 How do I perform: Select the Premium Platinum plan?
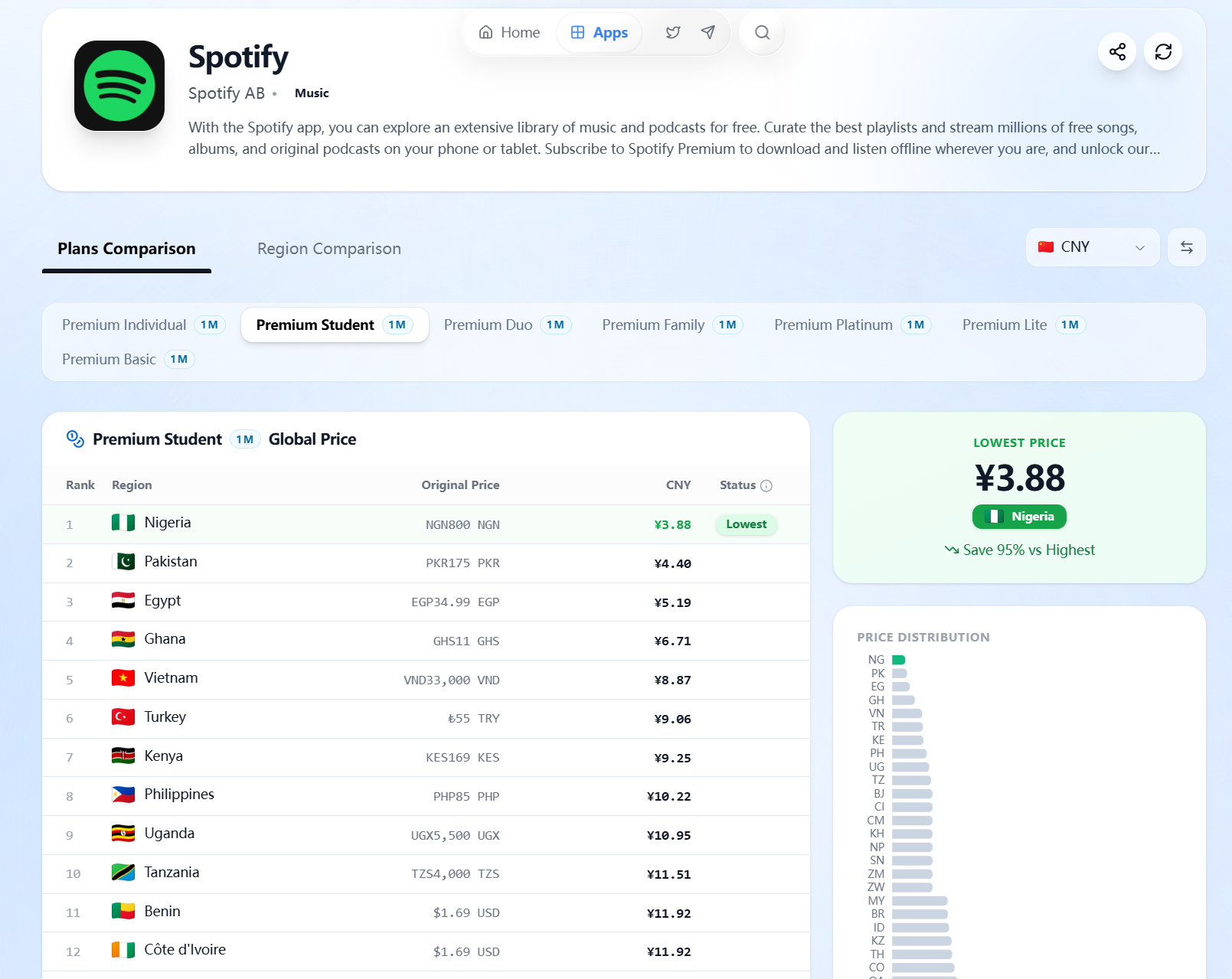[x=852, y=325]
